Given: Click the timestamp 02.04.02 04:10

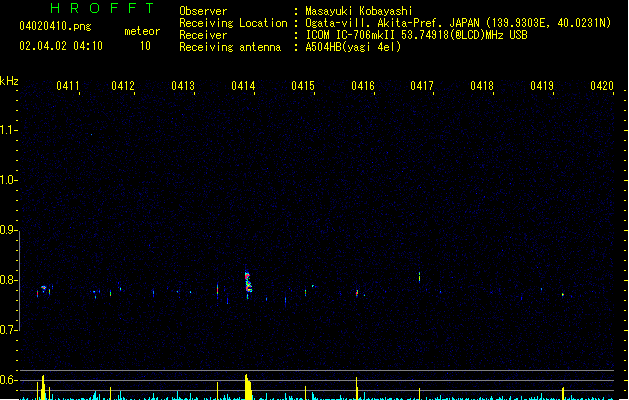Looking at the screenshot, I should (x=61, y=46).
